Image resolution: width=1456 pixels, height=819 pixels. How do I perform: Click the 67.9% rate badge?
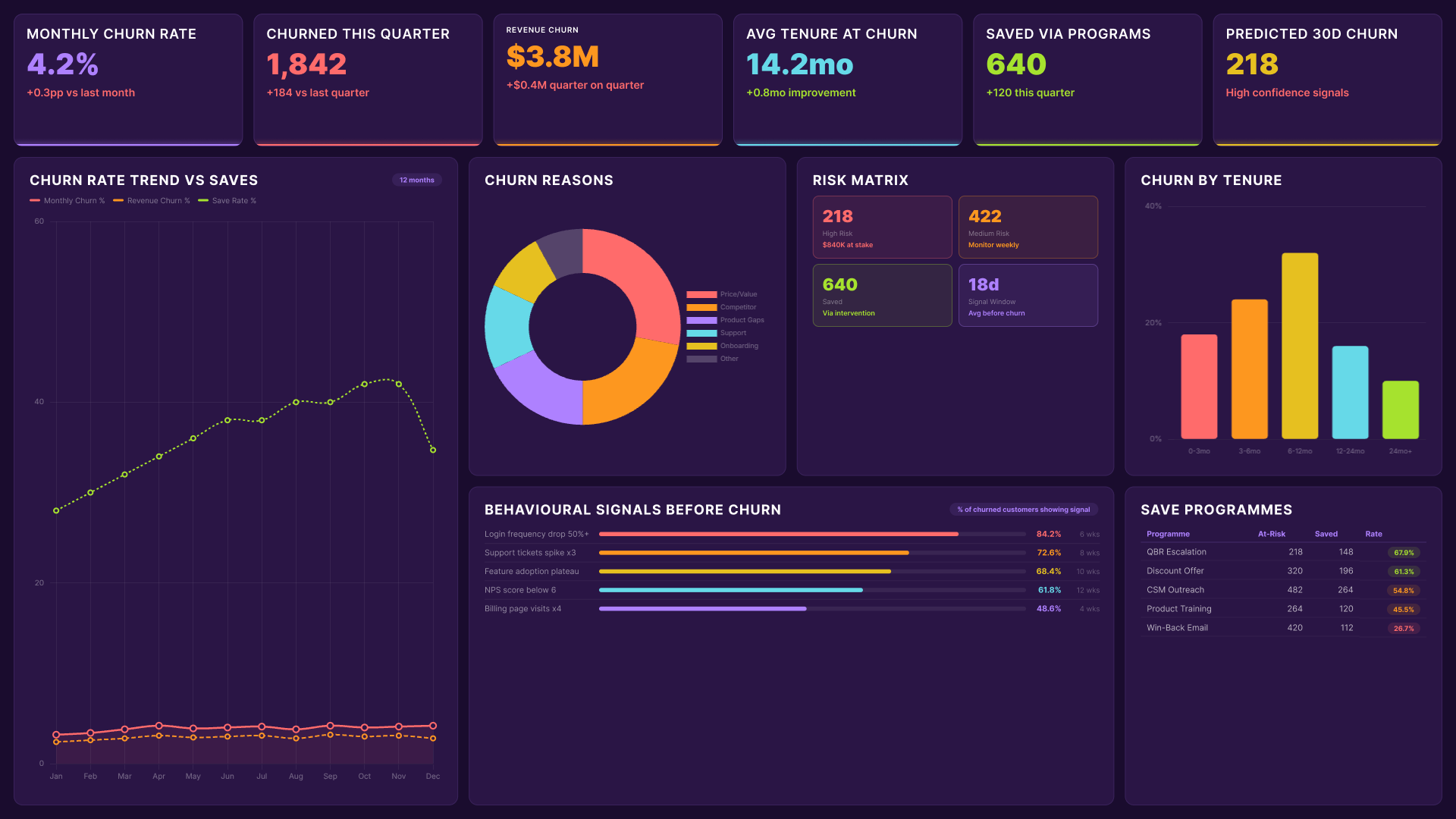tap(1403, 553)
